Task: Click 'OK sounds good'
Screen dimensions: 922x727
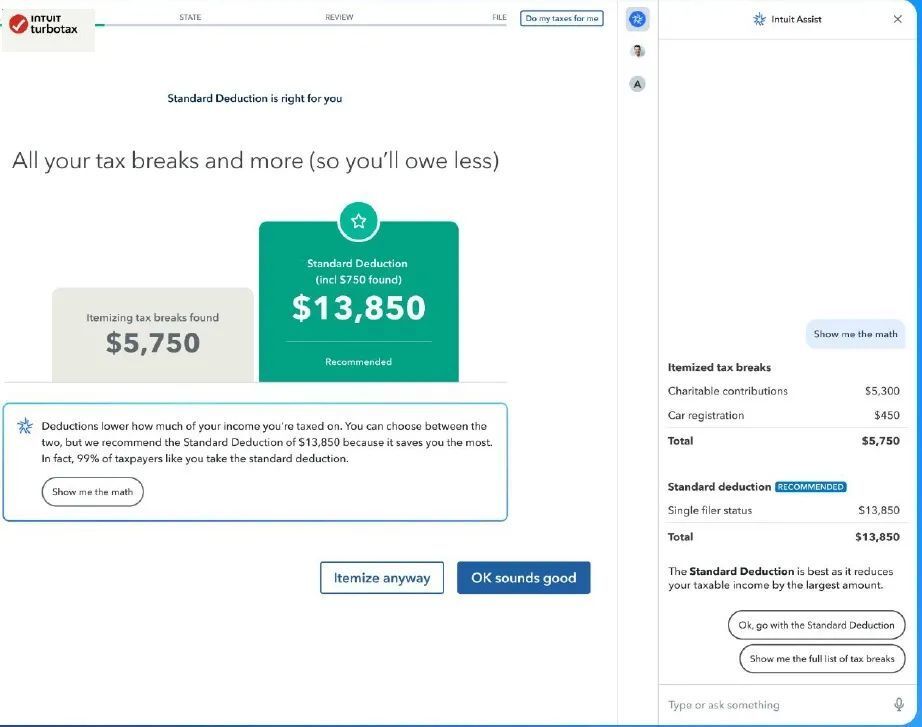Action: point(524,577)
